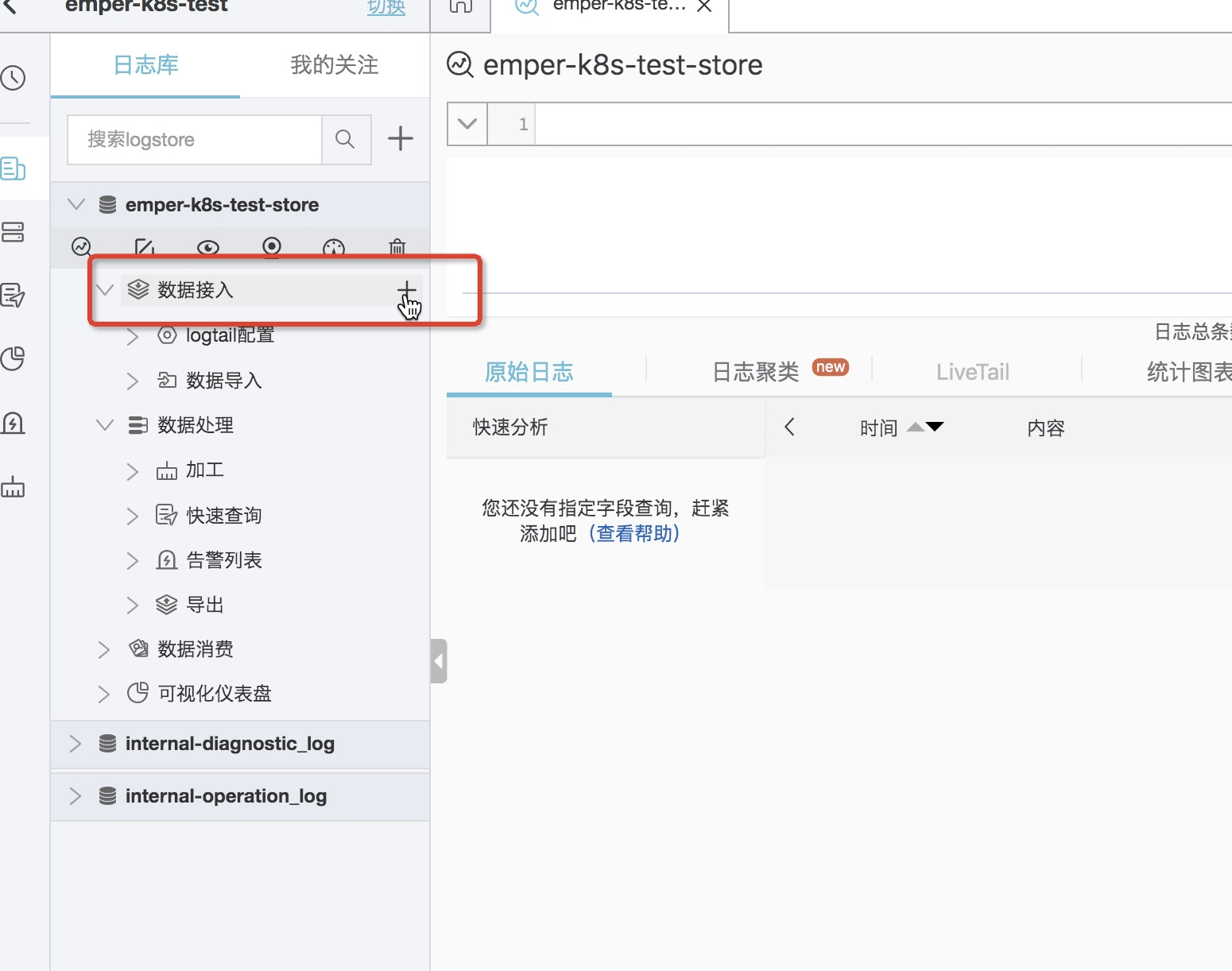Expand the 数据导入 node
Screen dimensions: 1232x971
click(133, 381)
